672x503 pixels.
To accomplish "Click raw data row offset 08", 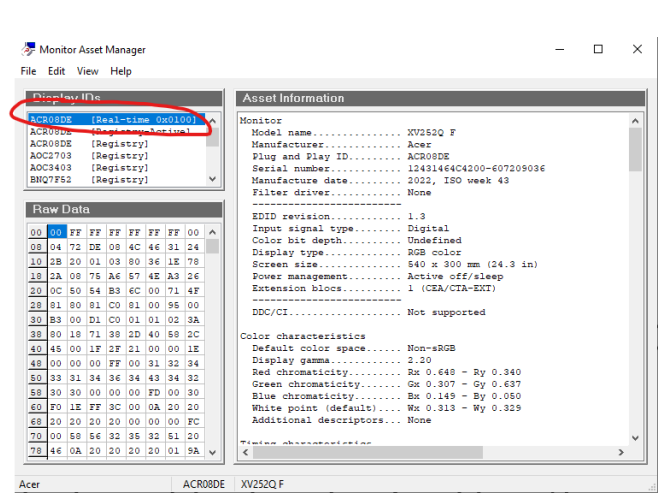I will [36, 247].
